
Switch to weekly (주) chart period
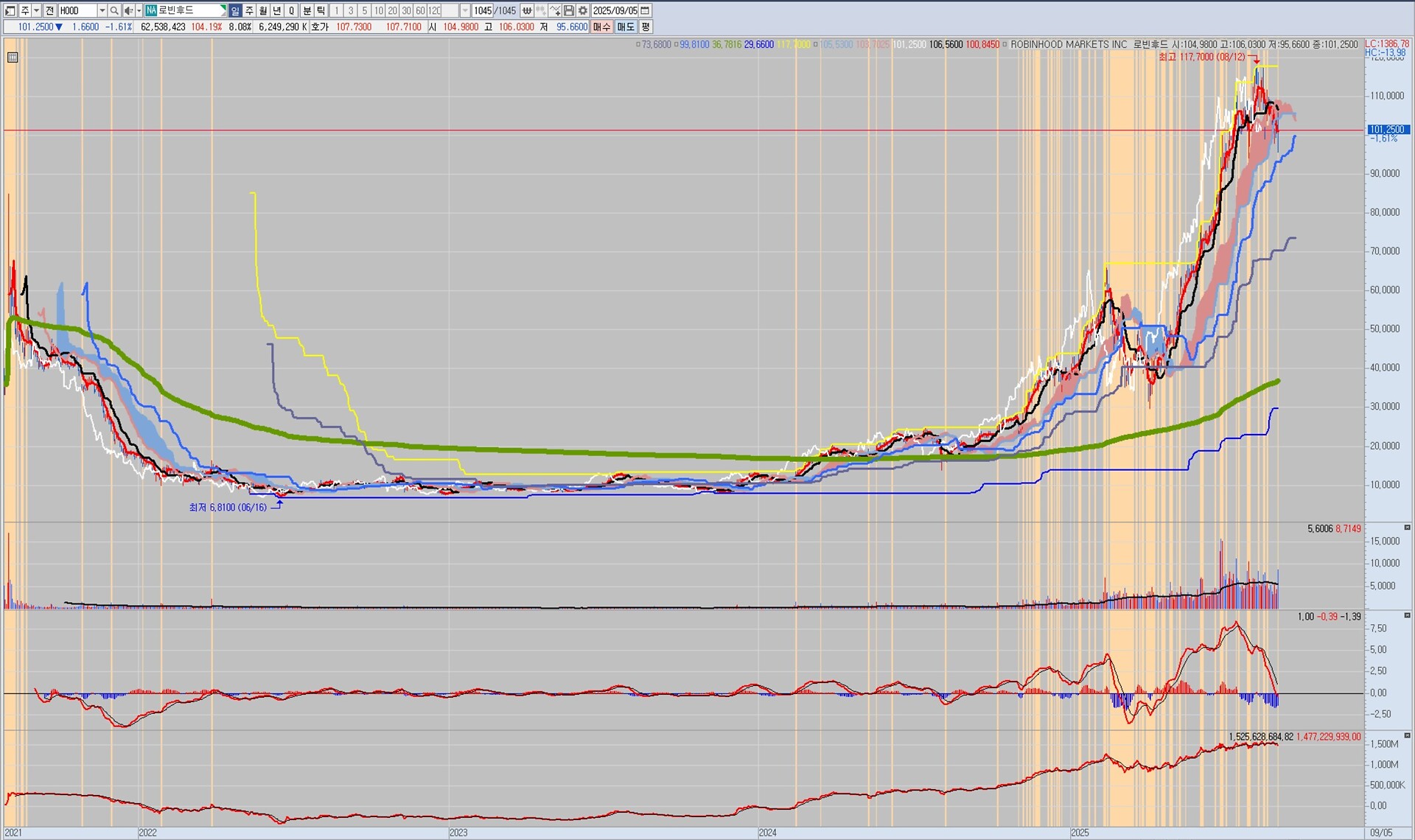tap(249, 10)
